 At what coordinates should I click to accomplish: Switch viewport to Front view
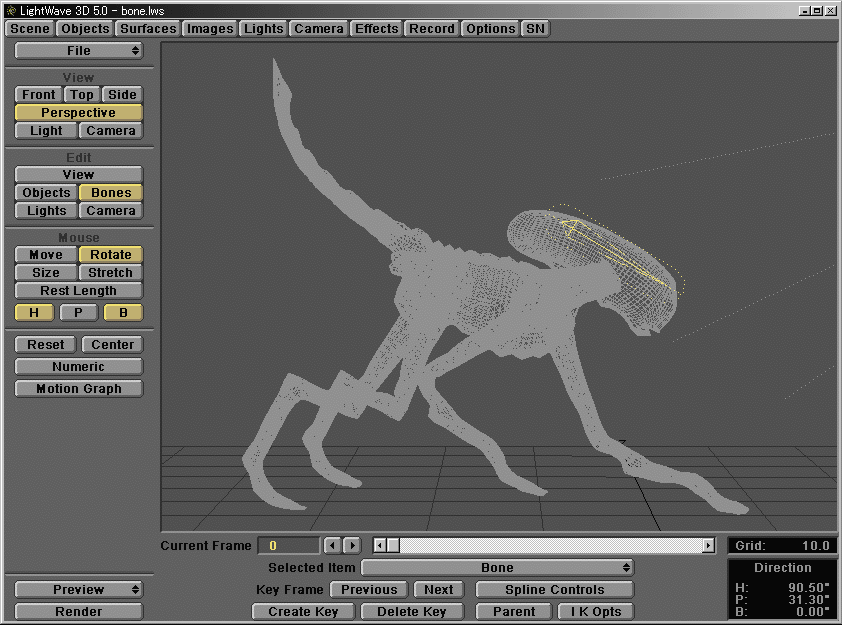point(37,94)
